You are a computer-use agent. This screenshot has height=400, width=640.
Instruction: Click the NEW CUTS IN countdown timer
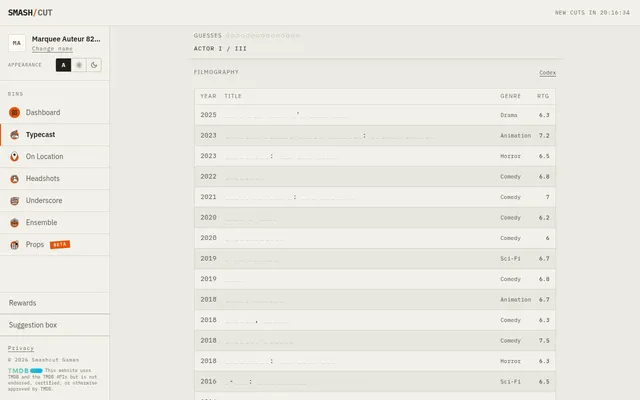[x=592, y=13]
